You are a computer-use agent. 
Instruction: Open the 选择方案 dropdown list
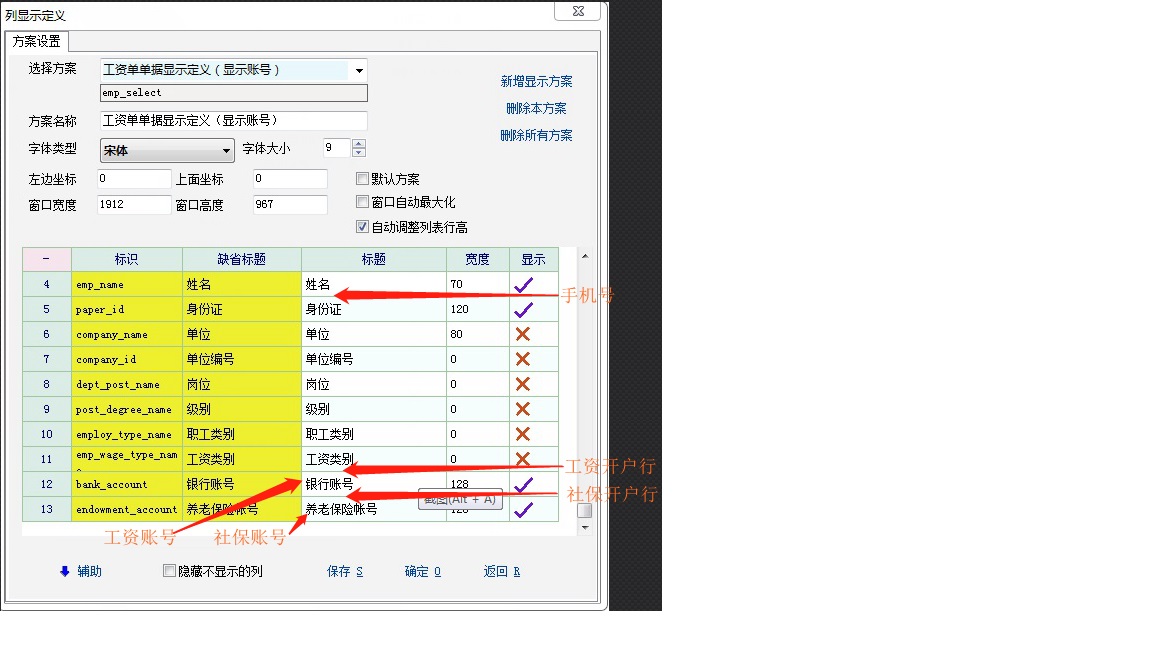tap(359, 71)
